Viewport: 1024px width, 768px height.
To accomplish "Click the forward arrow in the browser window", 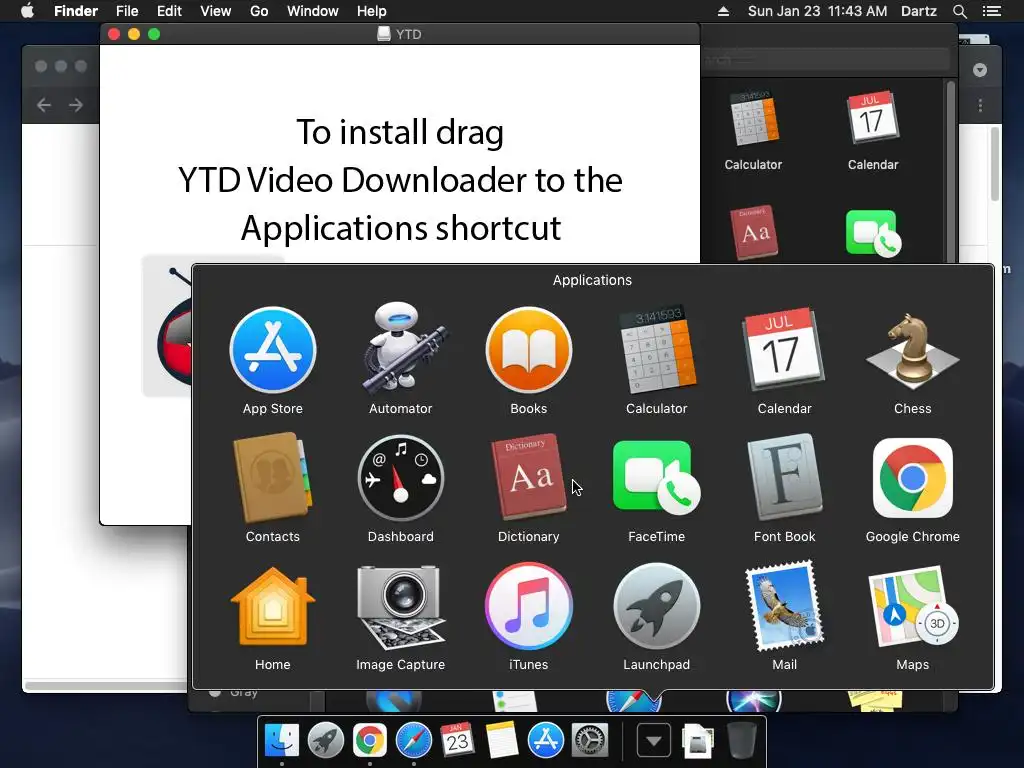I will (76, 105).
